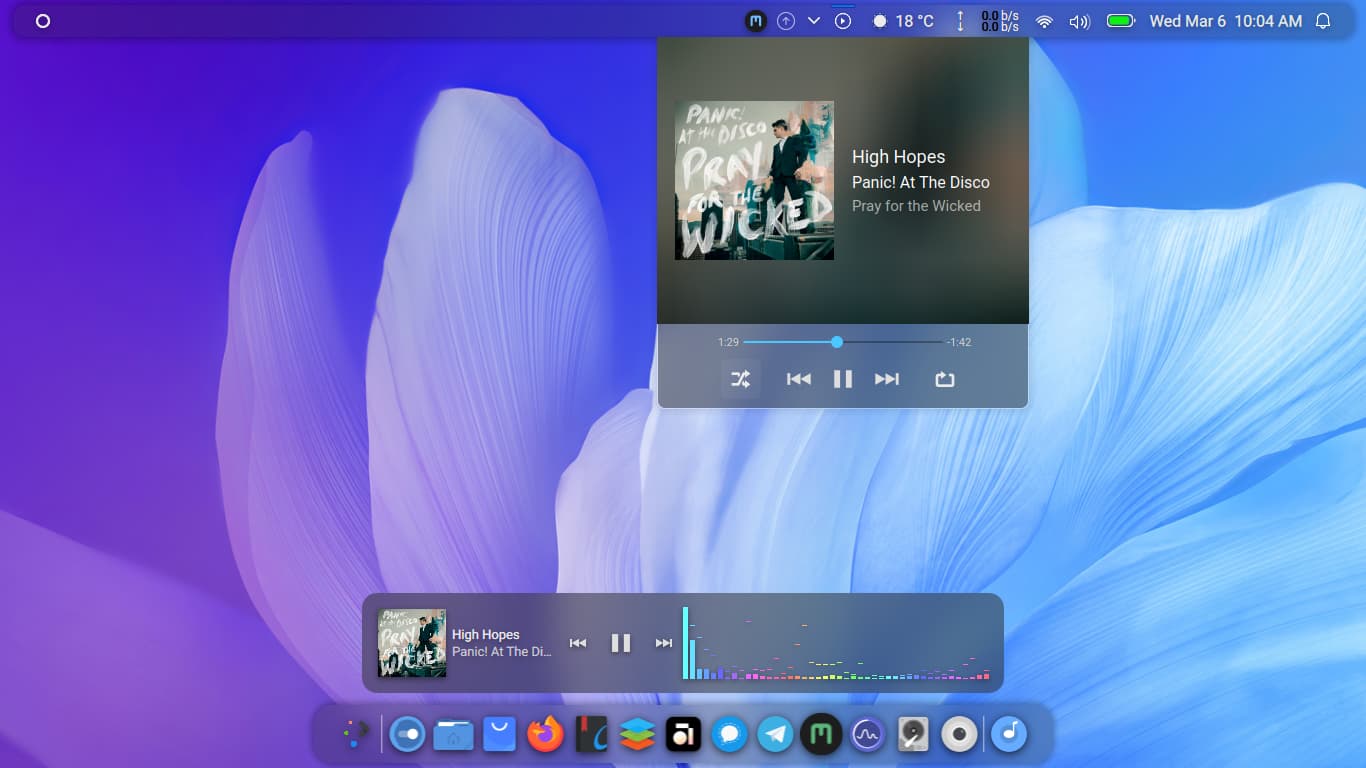Open the application launcher in dock
The height and width of the screenshot is (768, 1366).
[x=354, y=735]
